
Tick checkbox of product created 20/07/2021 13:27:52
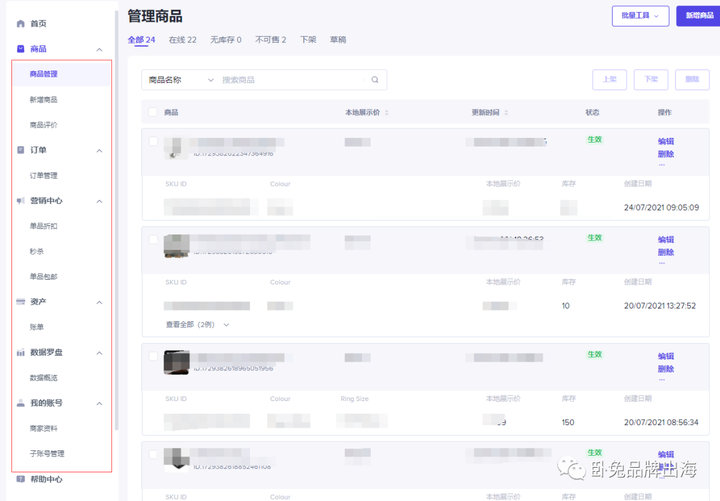click(153, 240)
